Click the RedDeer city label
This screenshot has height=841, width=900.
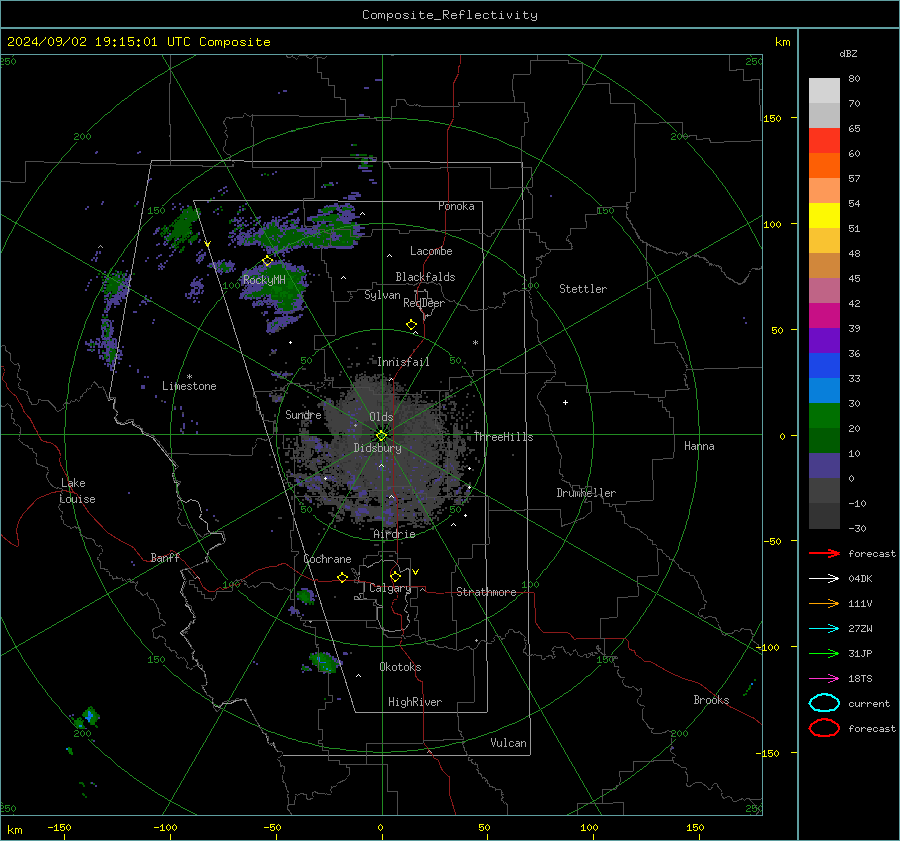click(x=424, y=303)
